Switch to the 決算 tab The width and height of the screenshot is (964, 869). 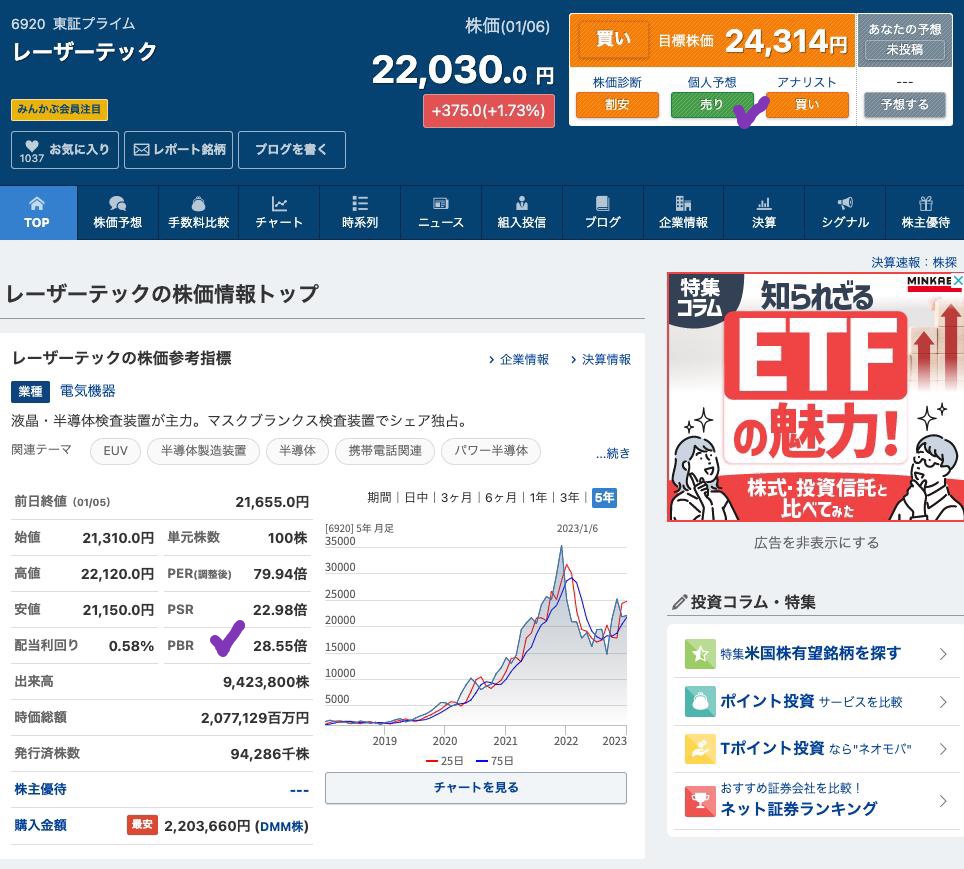tap(764, 213)
